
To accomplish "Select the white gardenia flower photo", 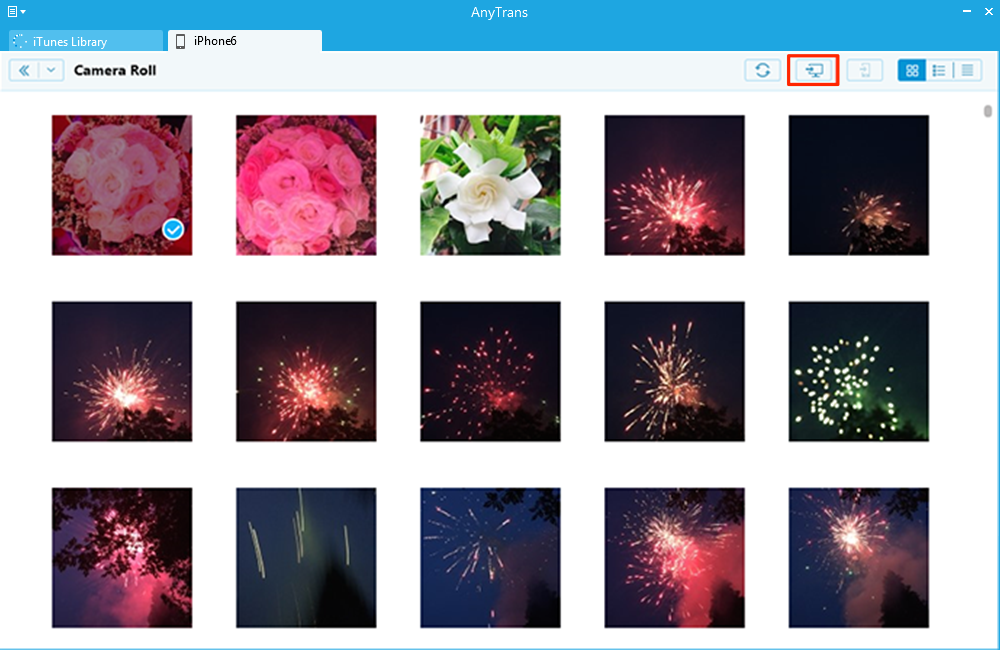I will point(490,185).
